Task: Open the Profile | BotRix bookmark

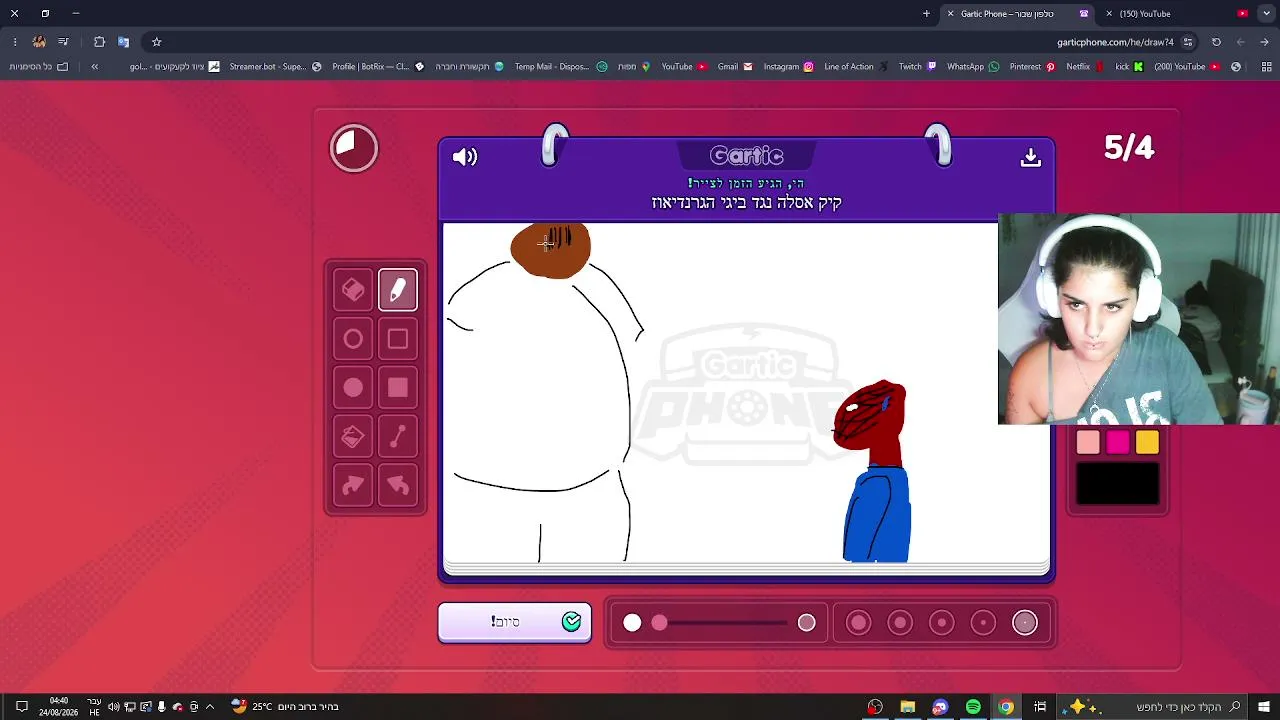Action: click(378, 67)
